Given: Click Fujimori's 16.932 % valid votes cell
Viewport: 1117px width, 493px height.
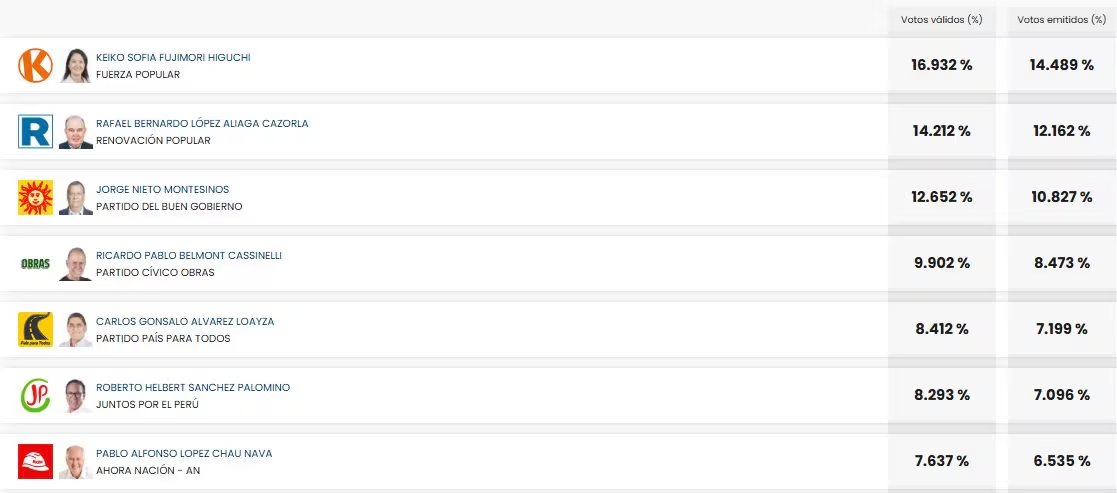Looking at the screenshot, I should (x=941, y=65).
